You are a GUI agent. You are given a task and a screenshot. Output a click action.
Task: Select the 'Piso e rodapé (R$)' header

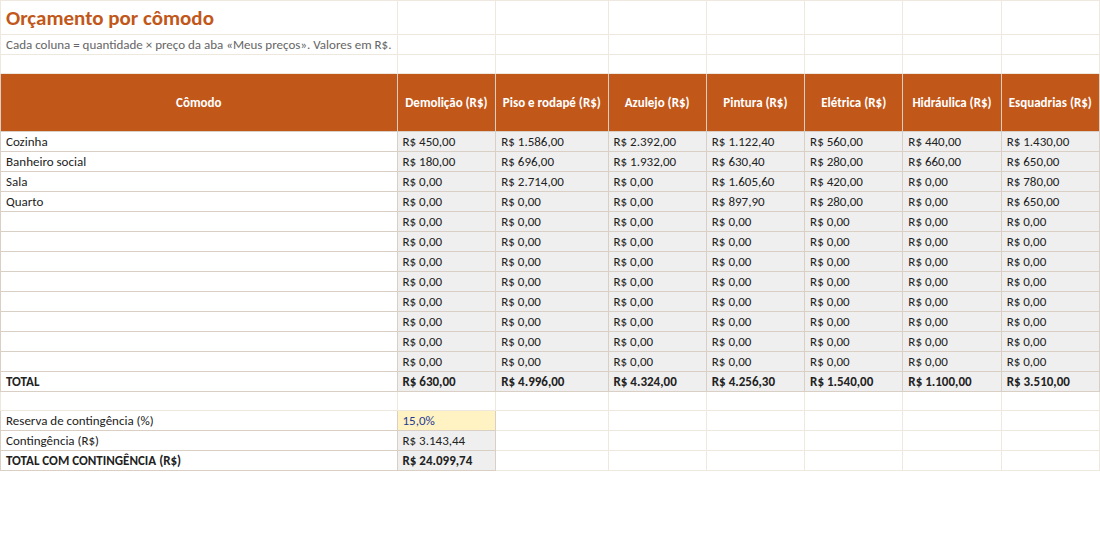(x=551, y=102)
